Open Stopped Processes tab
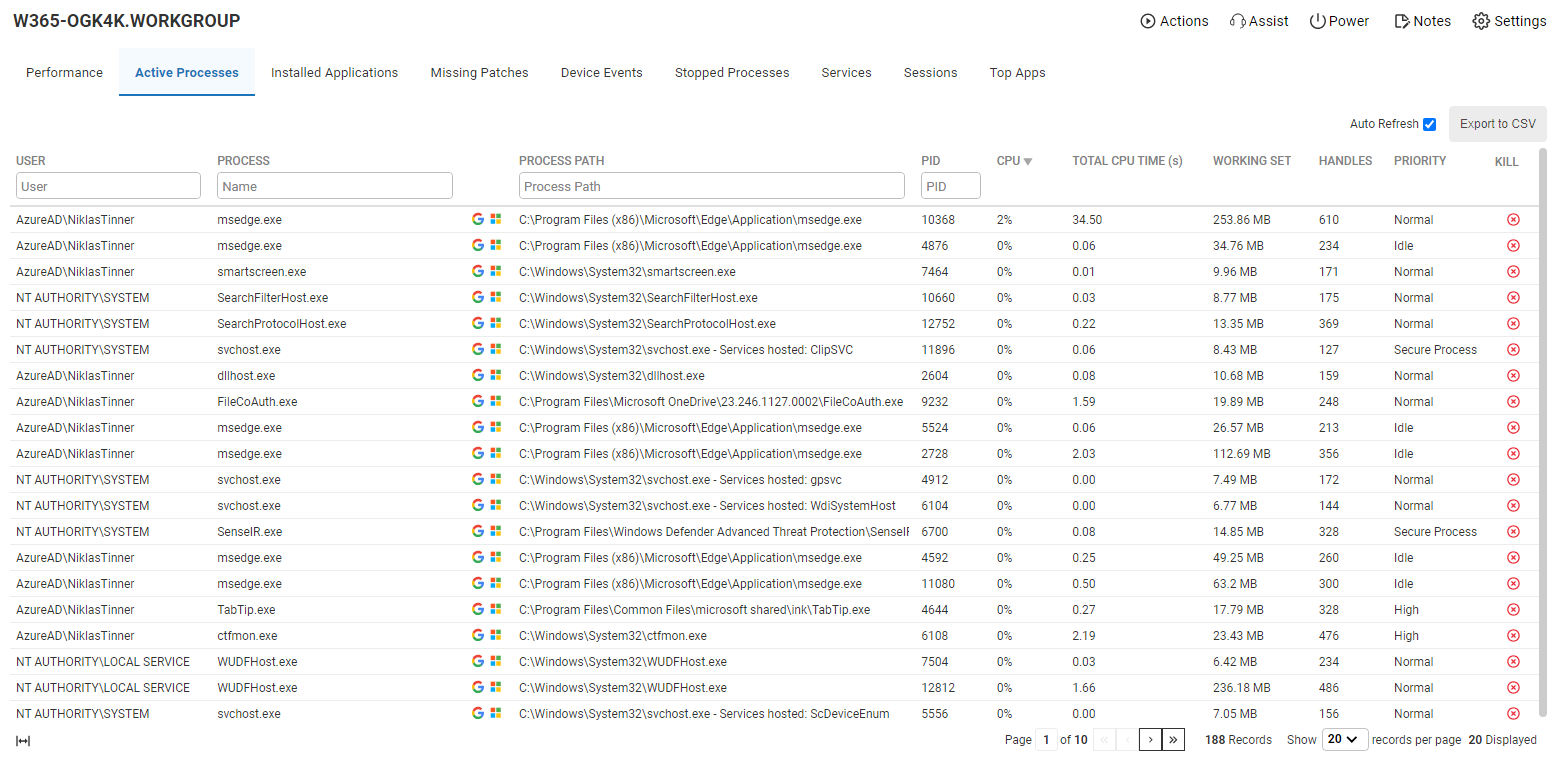The image size is (1548, 770). (732, 72)
